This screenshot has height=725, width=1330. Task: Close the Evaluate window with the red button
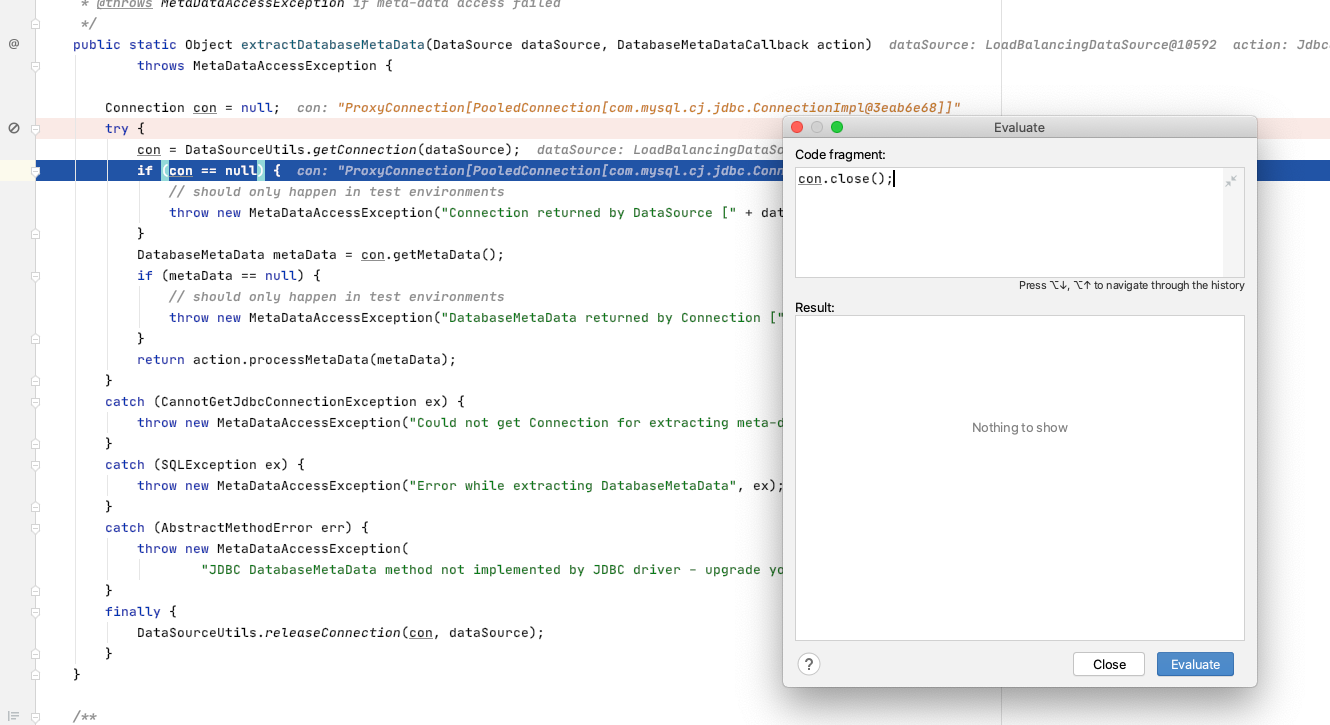pyautogui.click(x=797, y=127)
